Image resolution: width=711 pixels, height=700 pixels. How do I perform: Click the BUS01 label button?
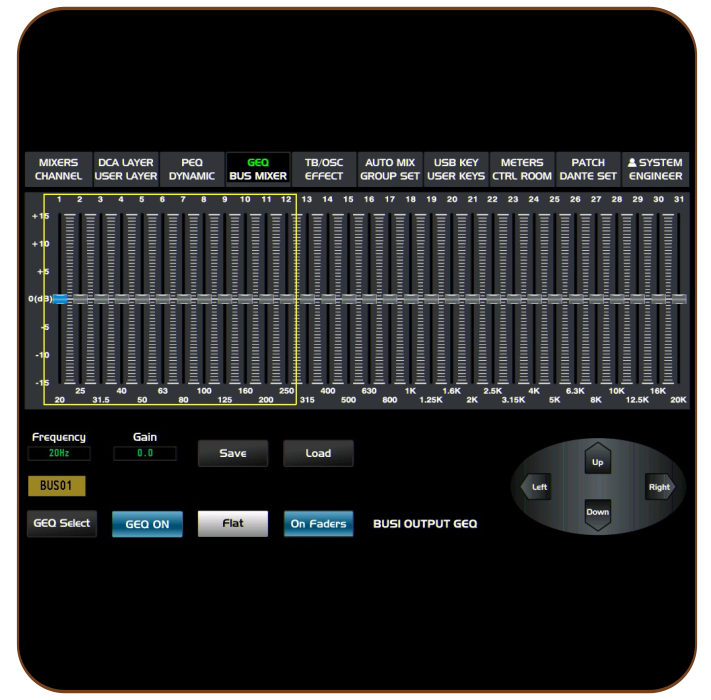click(x=57, y=486)
